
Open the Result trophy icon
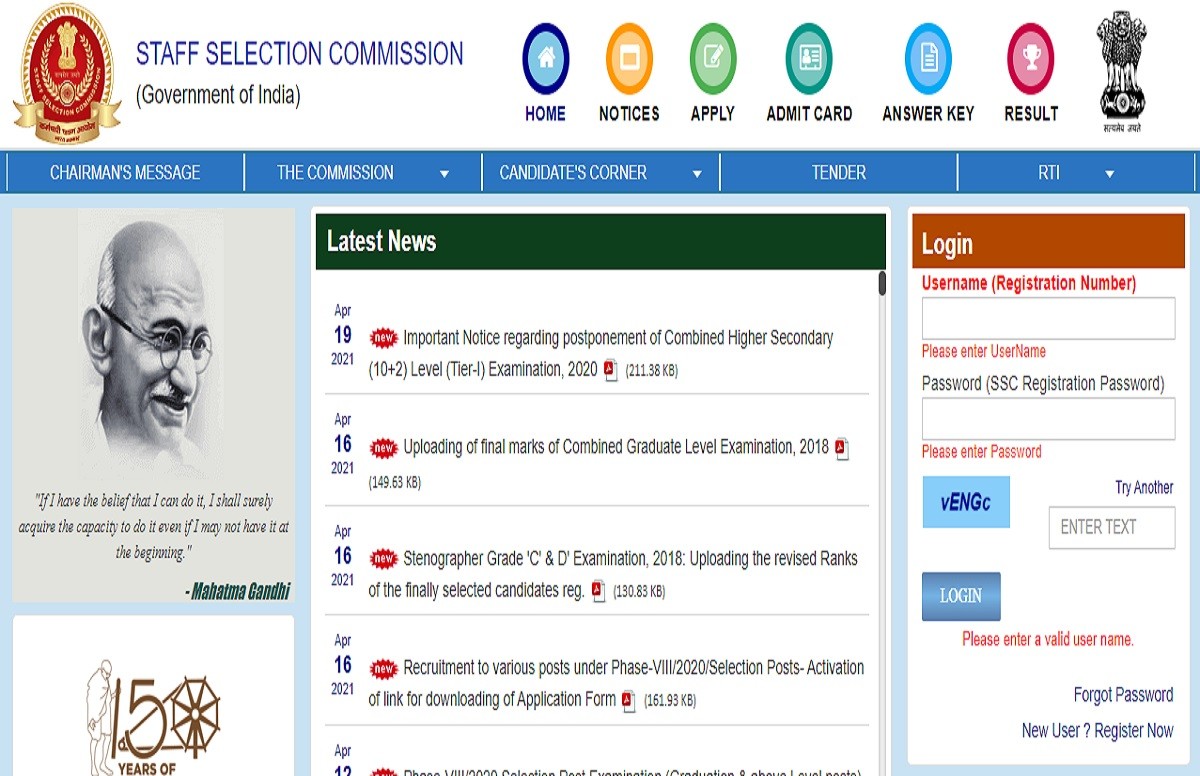pyautogui.click(x=1031, y=59)
